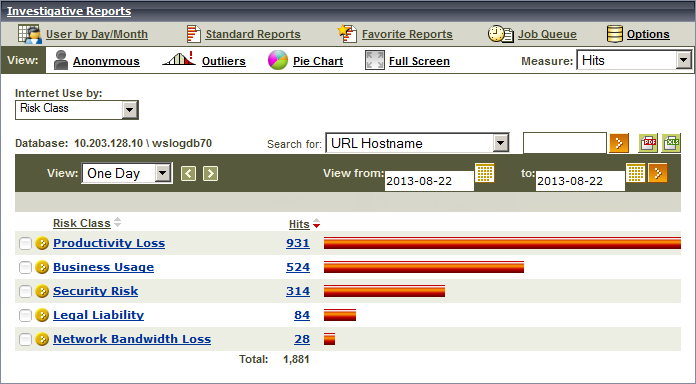Check the Security Risk checkbox
The image size is (696, 384).
[25, 291]
